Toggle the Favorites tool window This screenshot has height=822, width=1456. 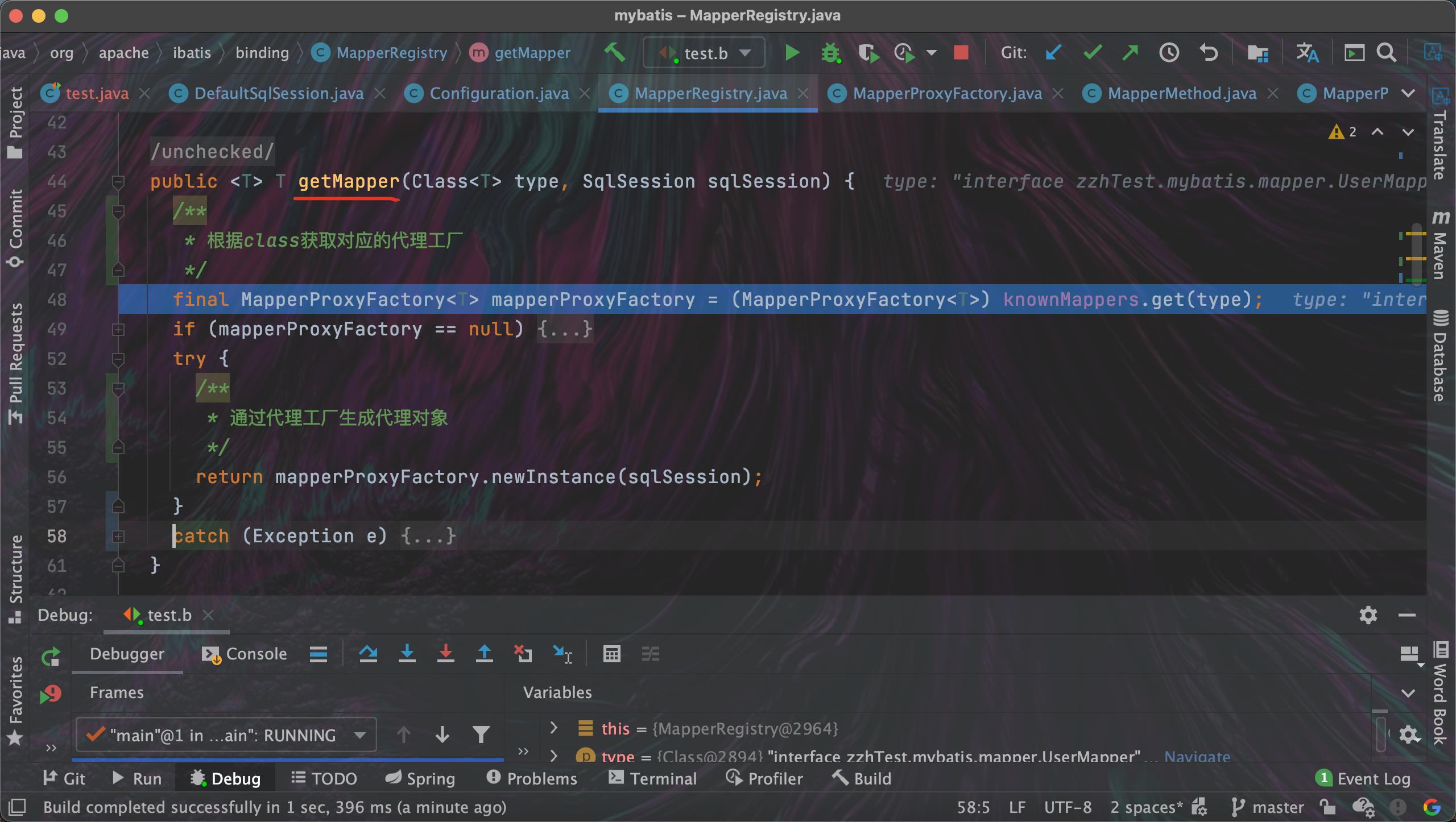(x=15, y=701)
